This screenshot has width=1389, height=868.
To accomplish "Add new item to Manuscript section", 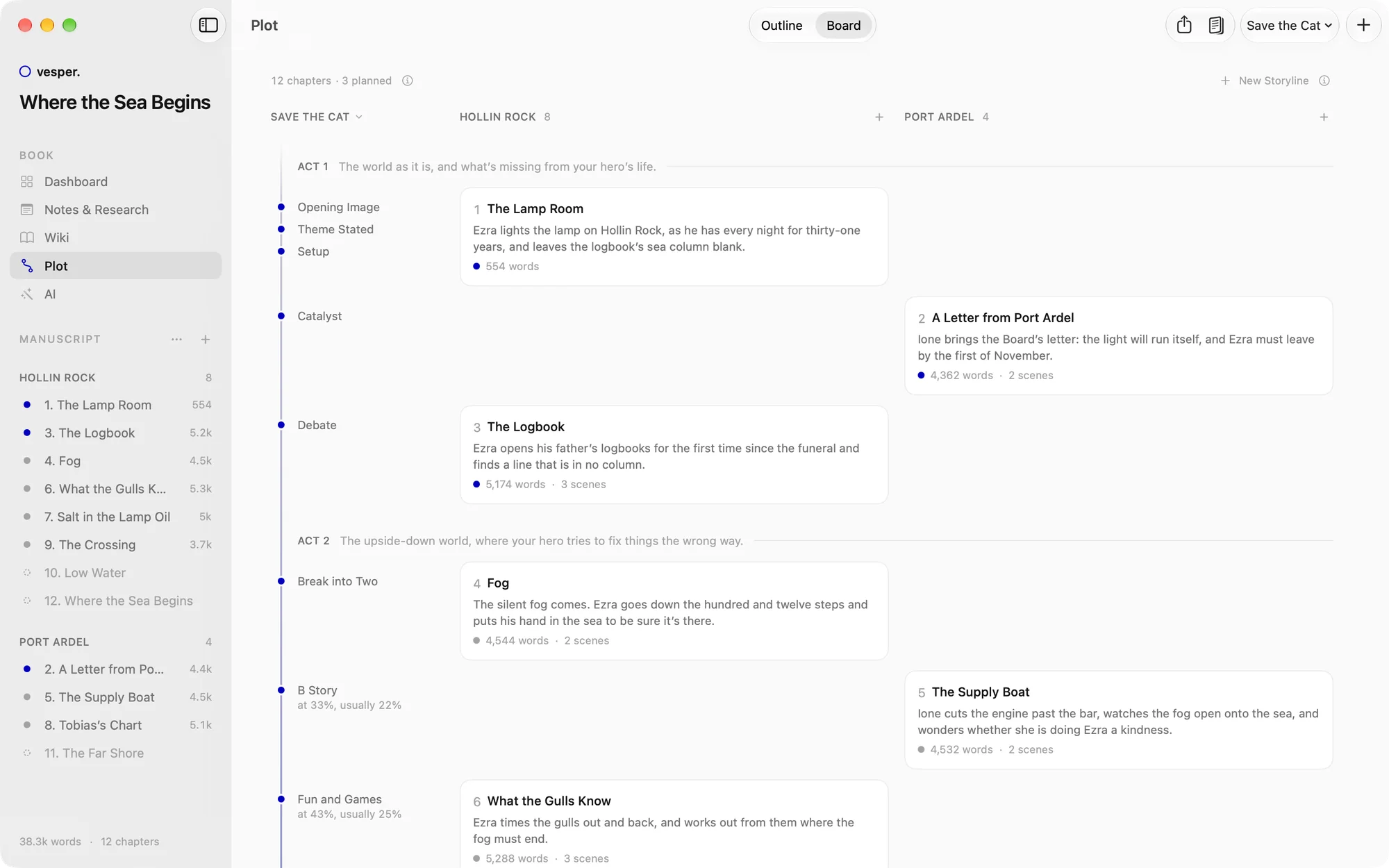I will click(x=206, y=340).
